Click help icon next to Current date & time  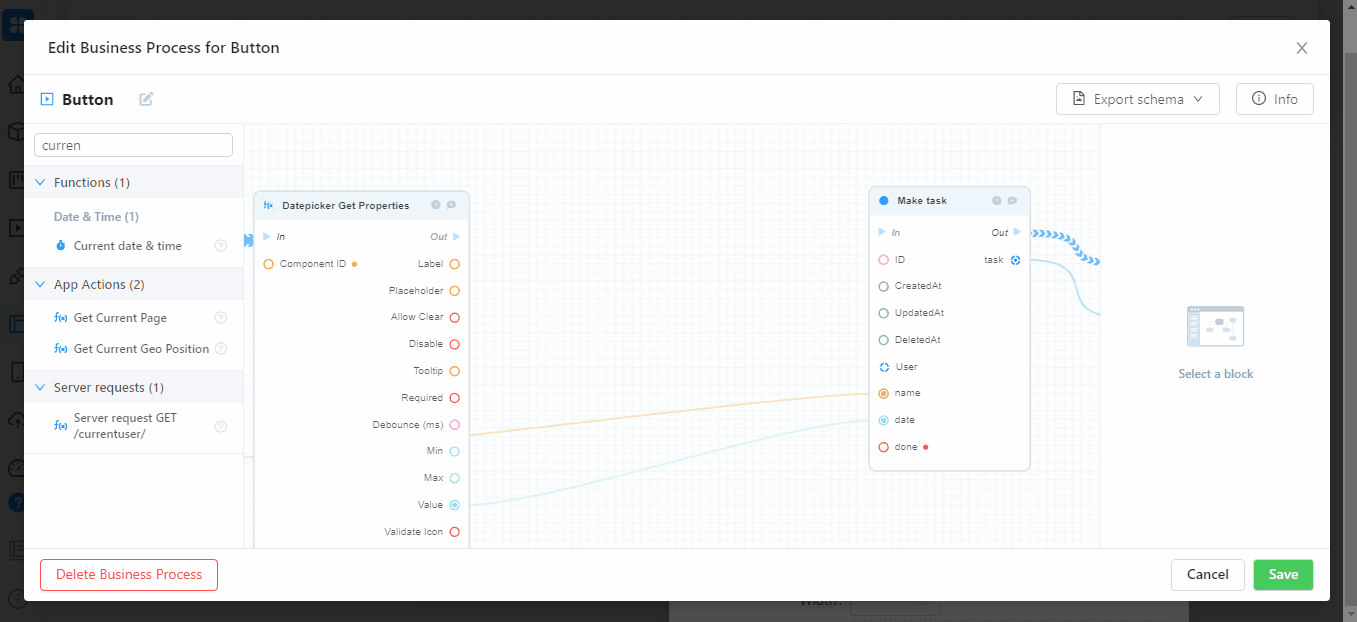pyautogui.click(x=221, y=246)
